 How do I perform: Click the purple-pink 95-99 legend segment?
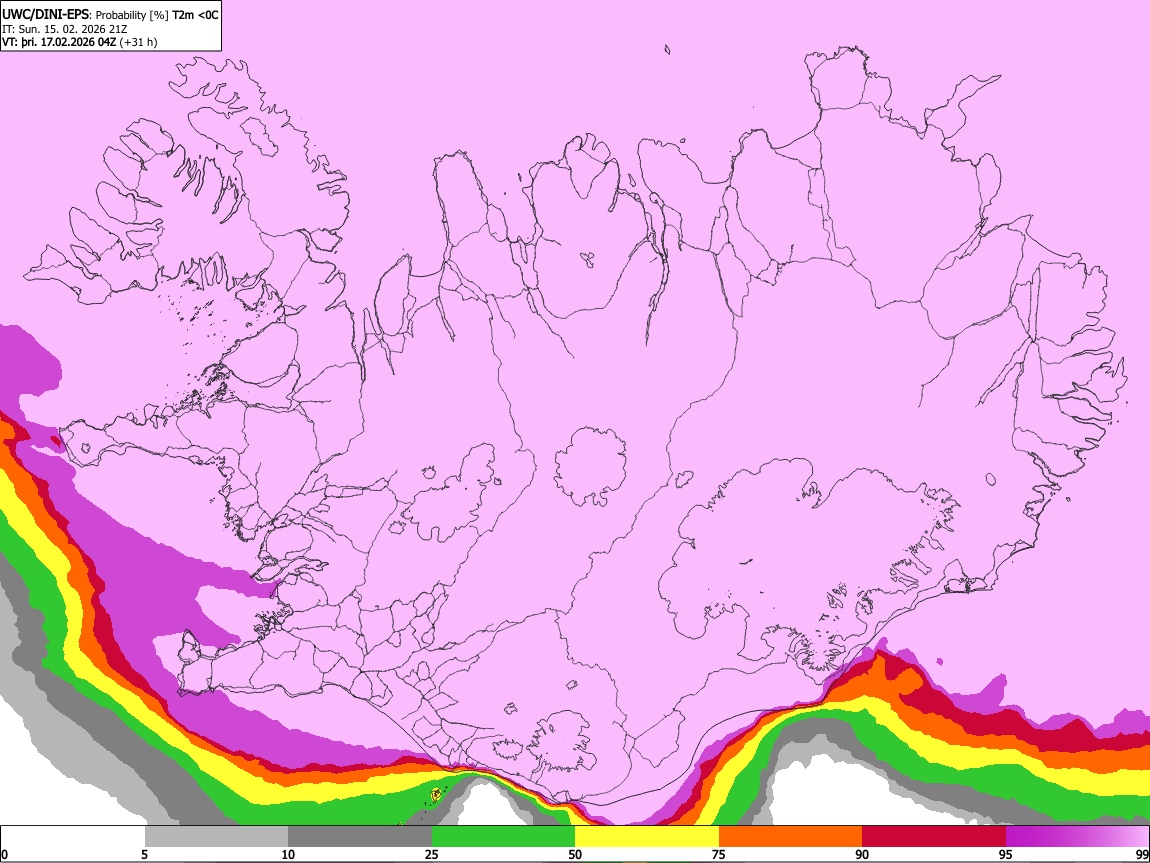[x=1077, y=837]
